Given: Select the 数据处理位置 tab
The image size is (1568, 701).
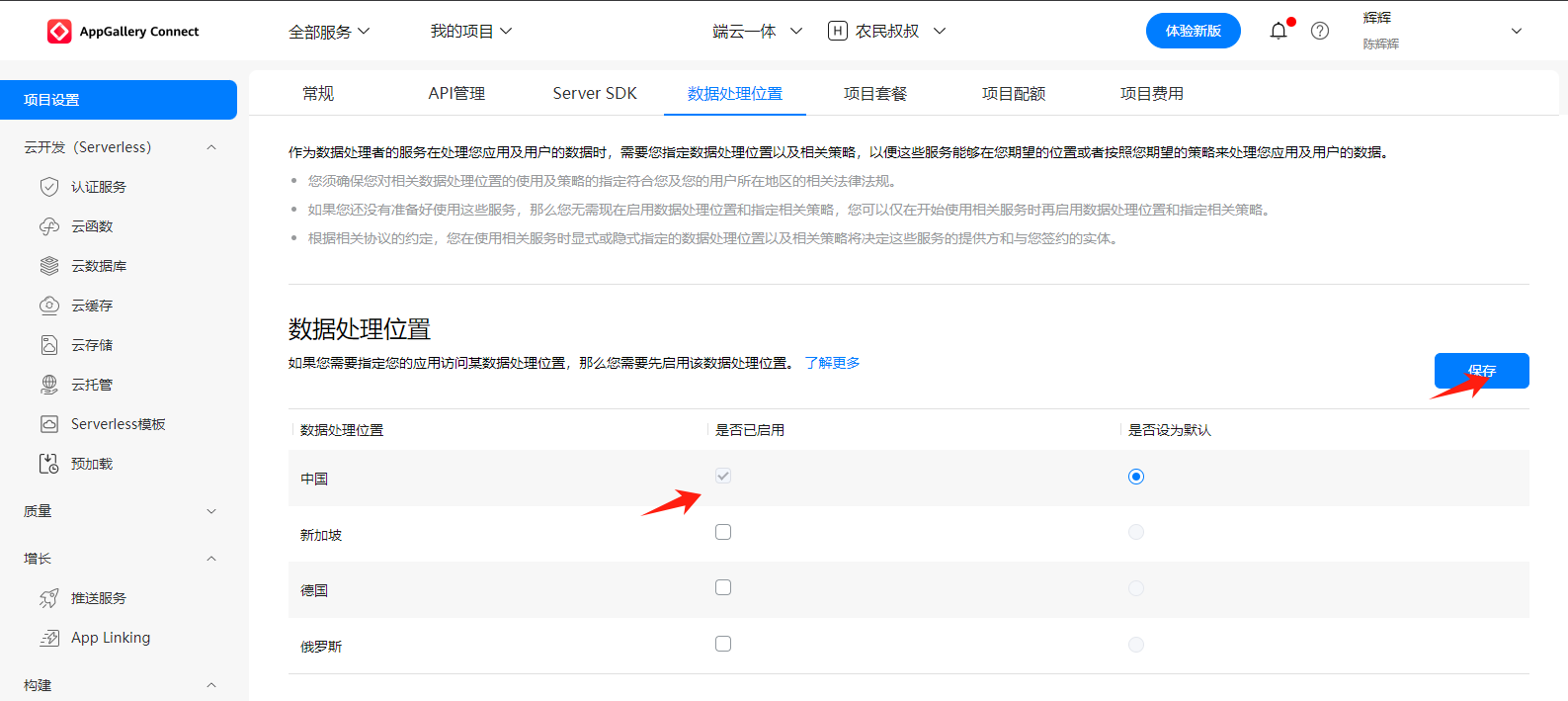Looking at the screenshot, I should point(735,94).
